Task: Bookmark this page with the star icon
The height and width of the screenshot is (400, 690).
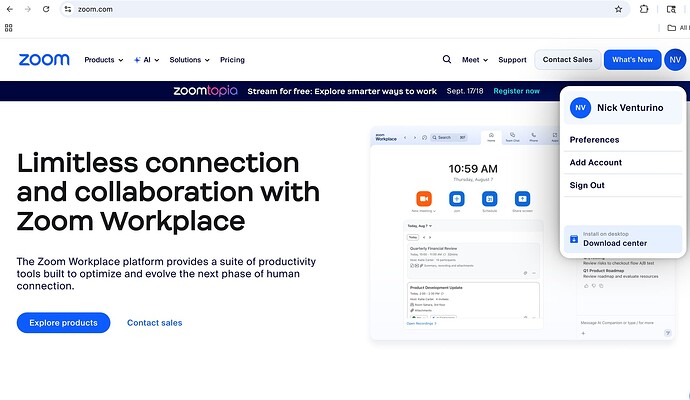Action: coord(618,9)
